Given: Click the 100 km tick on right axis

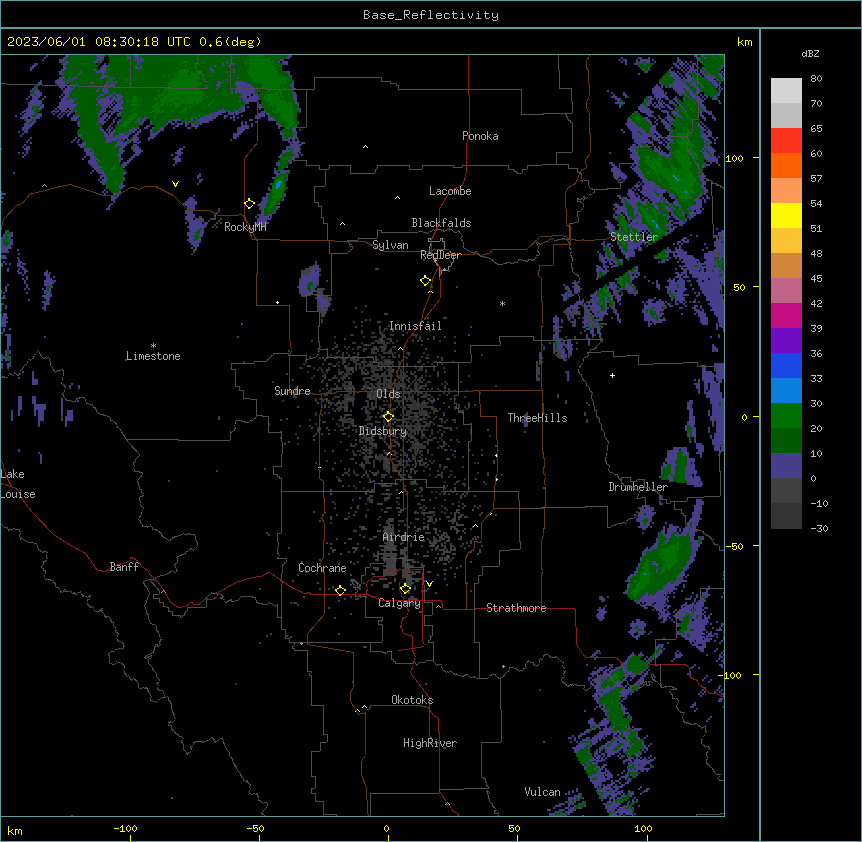Looking at the screenshot, I should coord(734,158).
